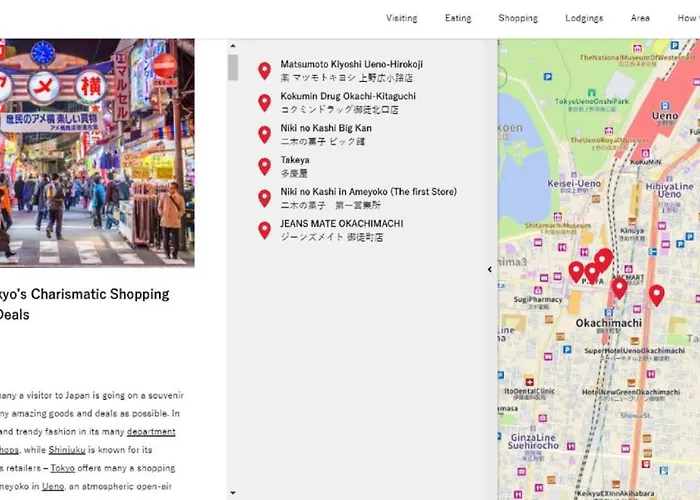Follow the department link in the article
The height and width of the screenshot is (500, 700).
click(151, 432)
